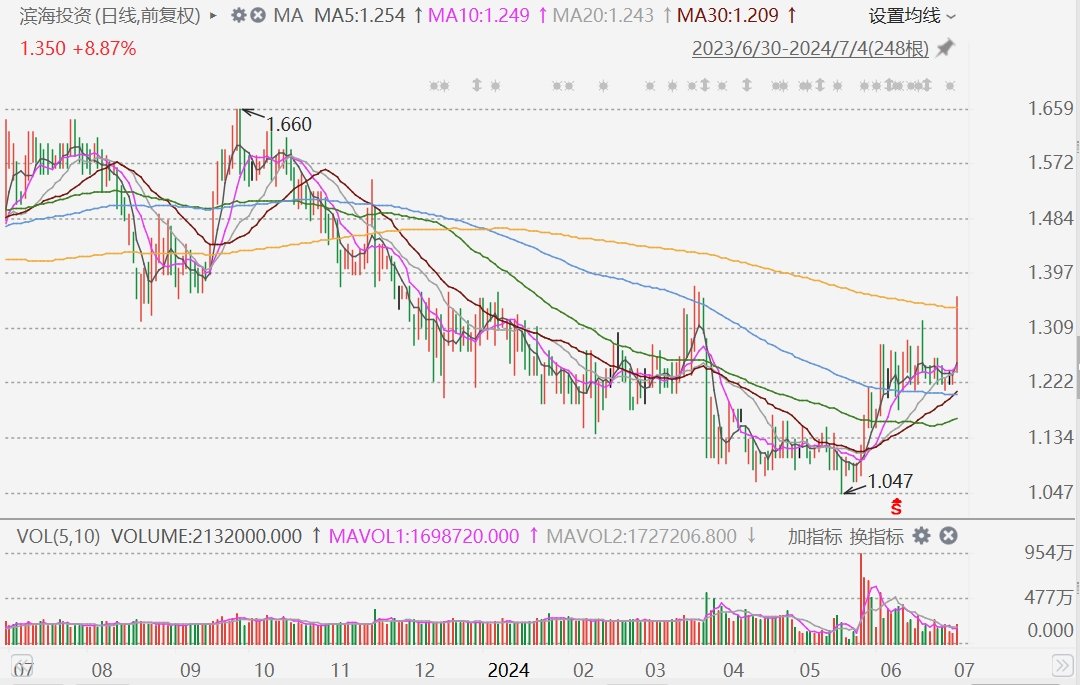This screenshot has height=685, width=1080.
Task: Click the 1.659 price axis label
Action: 1050,108
